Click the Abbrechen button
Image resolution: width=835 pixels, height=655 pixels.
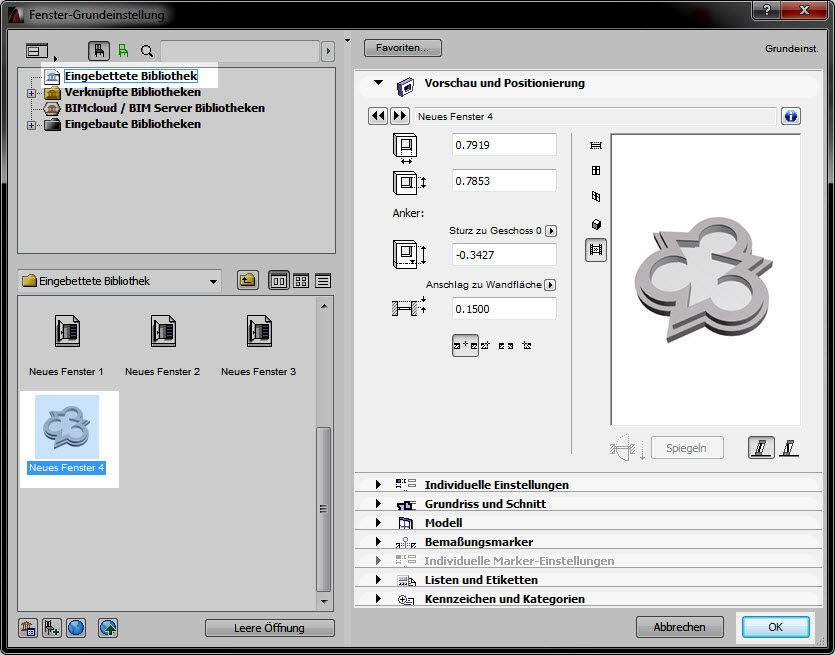click(680, 627)
